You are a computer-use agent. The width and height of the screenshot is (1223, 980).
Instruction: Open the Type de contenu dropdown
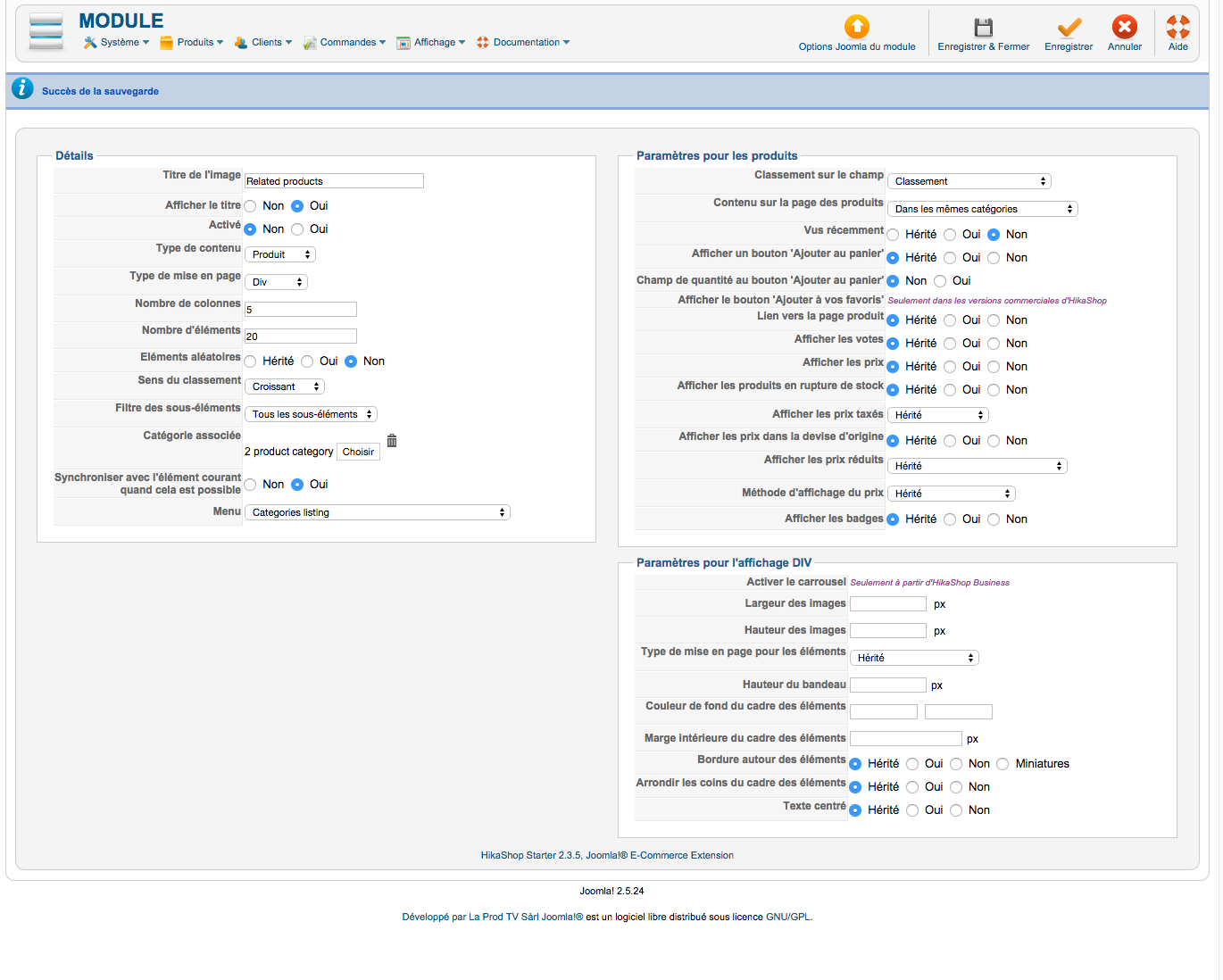click(280, 254)
